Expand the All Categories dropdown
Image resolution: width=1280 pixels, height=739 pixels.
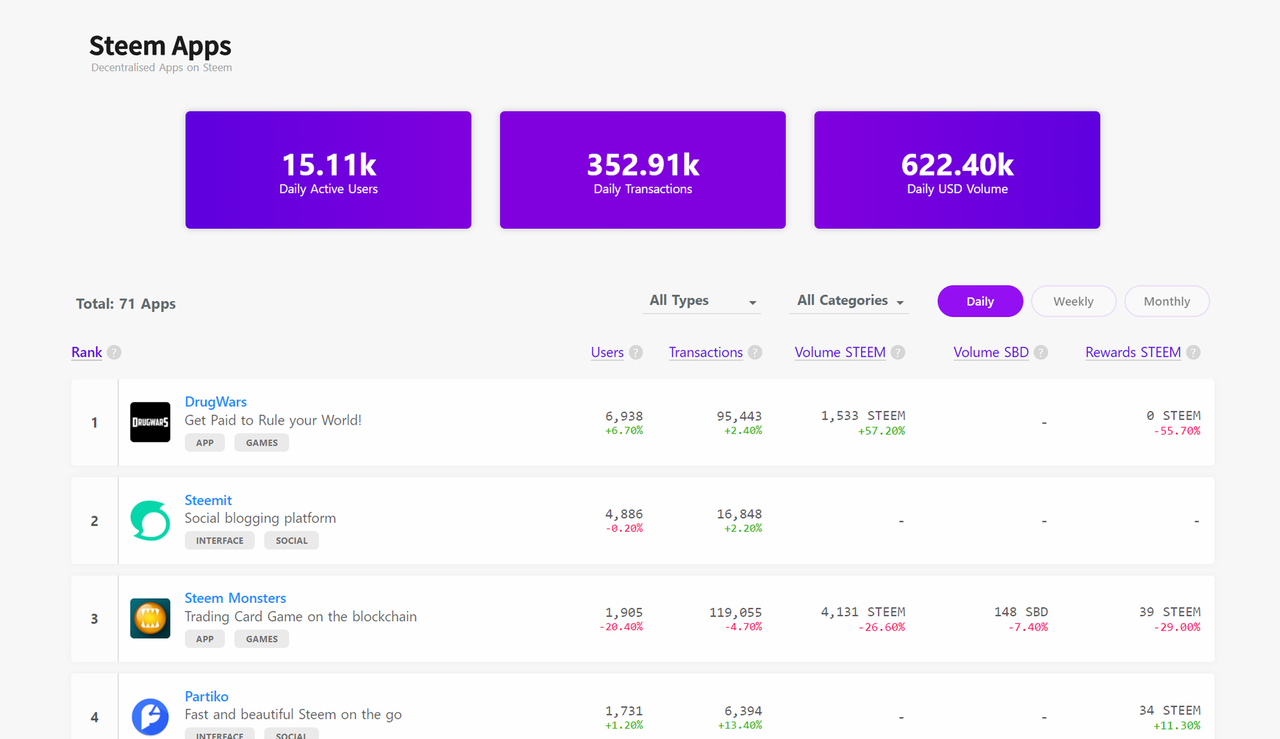850,301
